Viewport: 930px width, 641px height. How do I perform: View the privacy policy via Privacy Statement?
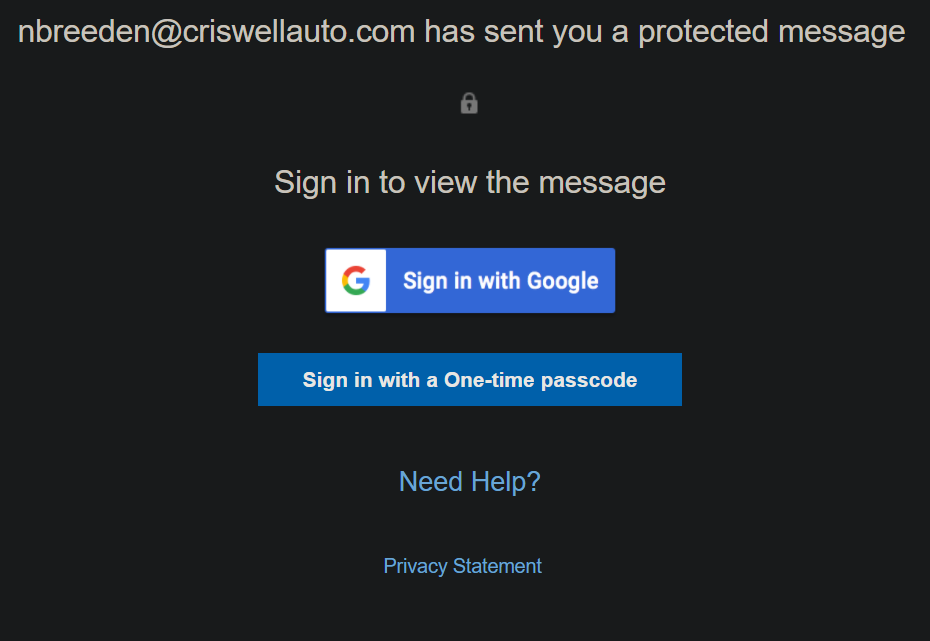pyautogui.click(x=463, y=566)
